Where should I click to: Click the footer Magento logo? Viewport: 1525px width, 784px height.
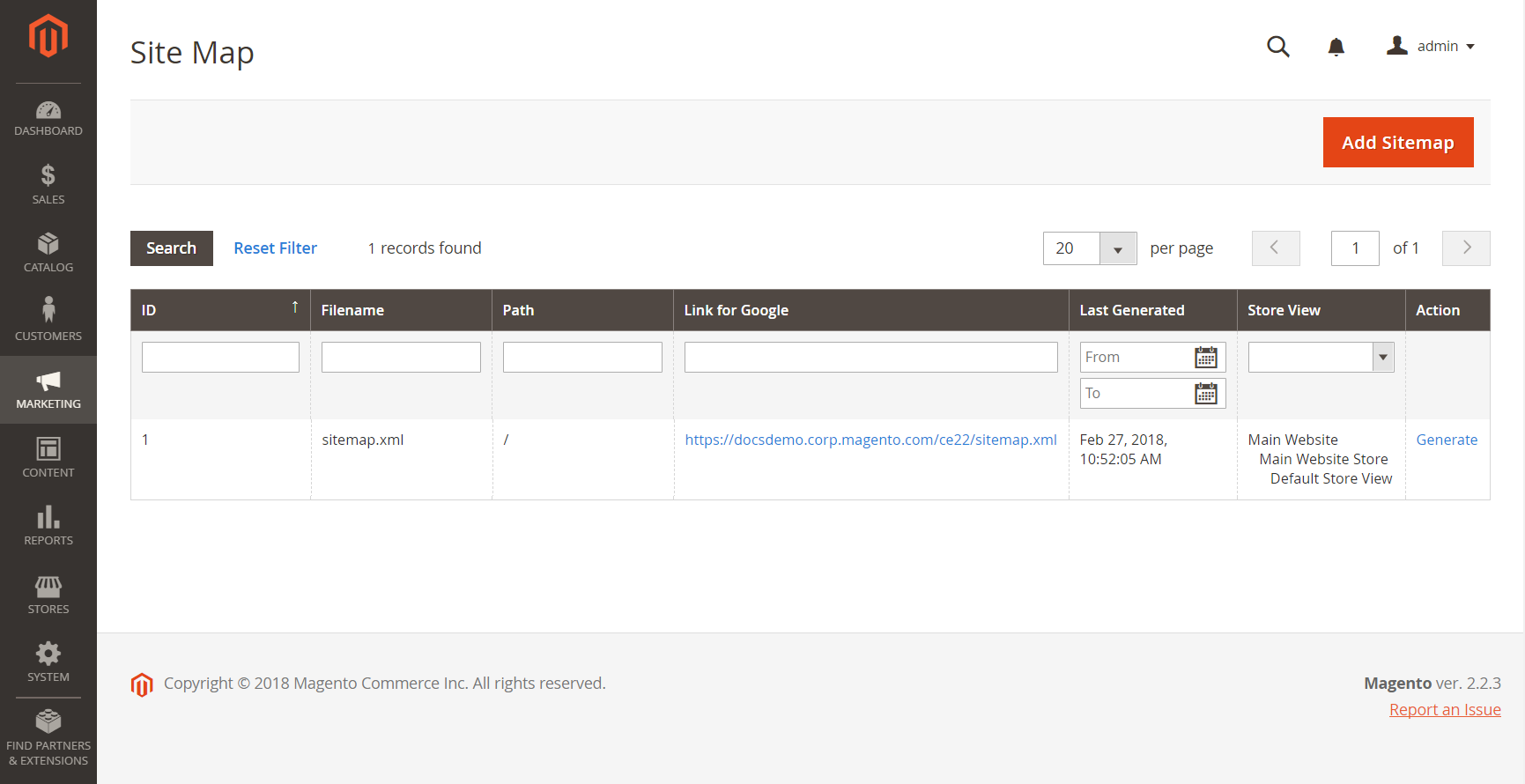(142, 684)
